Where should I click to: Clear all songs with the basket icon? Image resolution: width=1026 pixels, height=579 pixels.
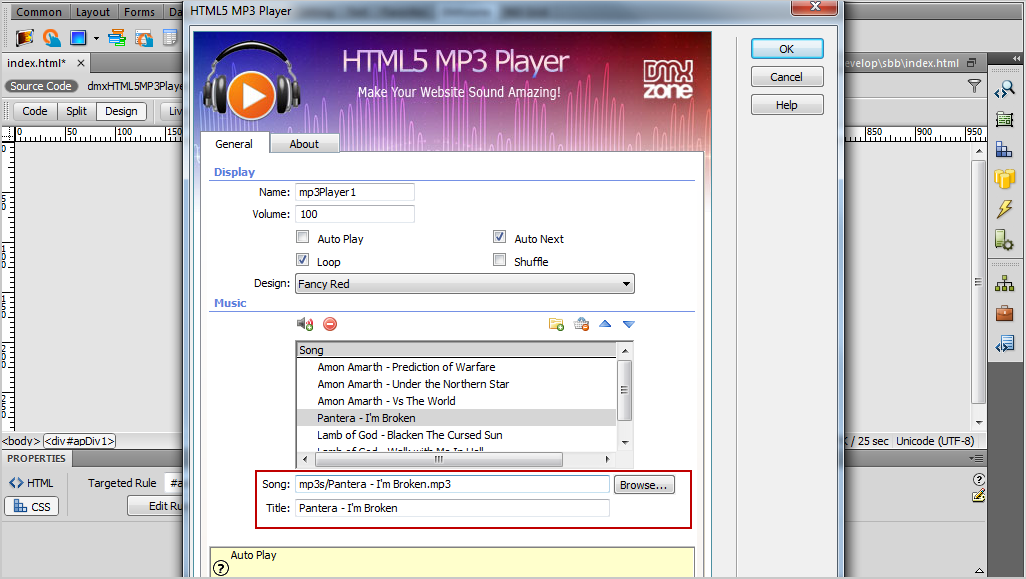pyautogui.click(x=581, y=324)
